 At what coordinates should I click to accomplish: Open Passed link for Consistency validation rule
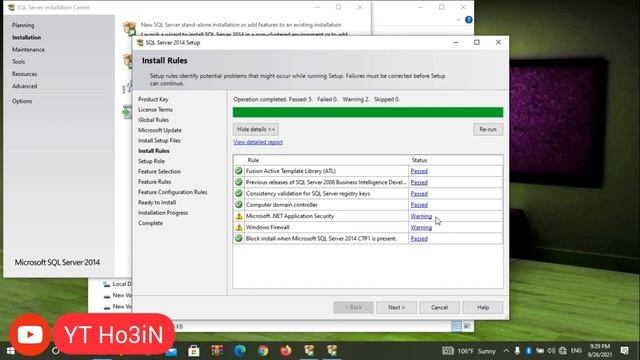point(419,193)
